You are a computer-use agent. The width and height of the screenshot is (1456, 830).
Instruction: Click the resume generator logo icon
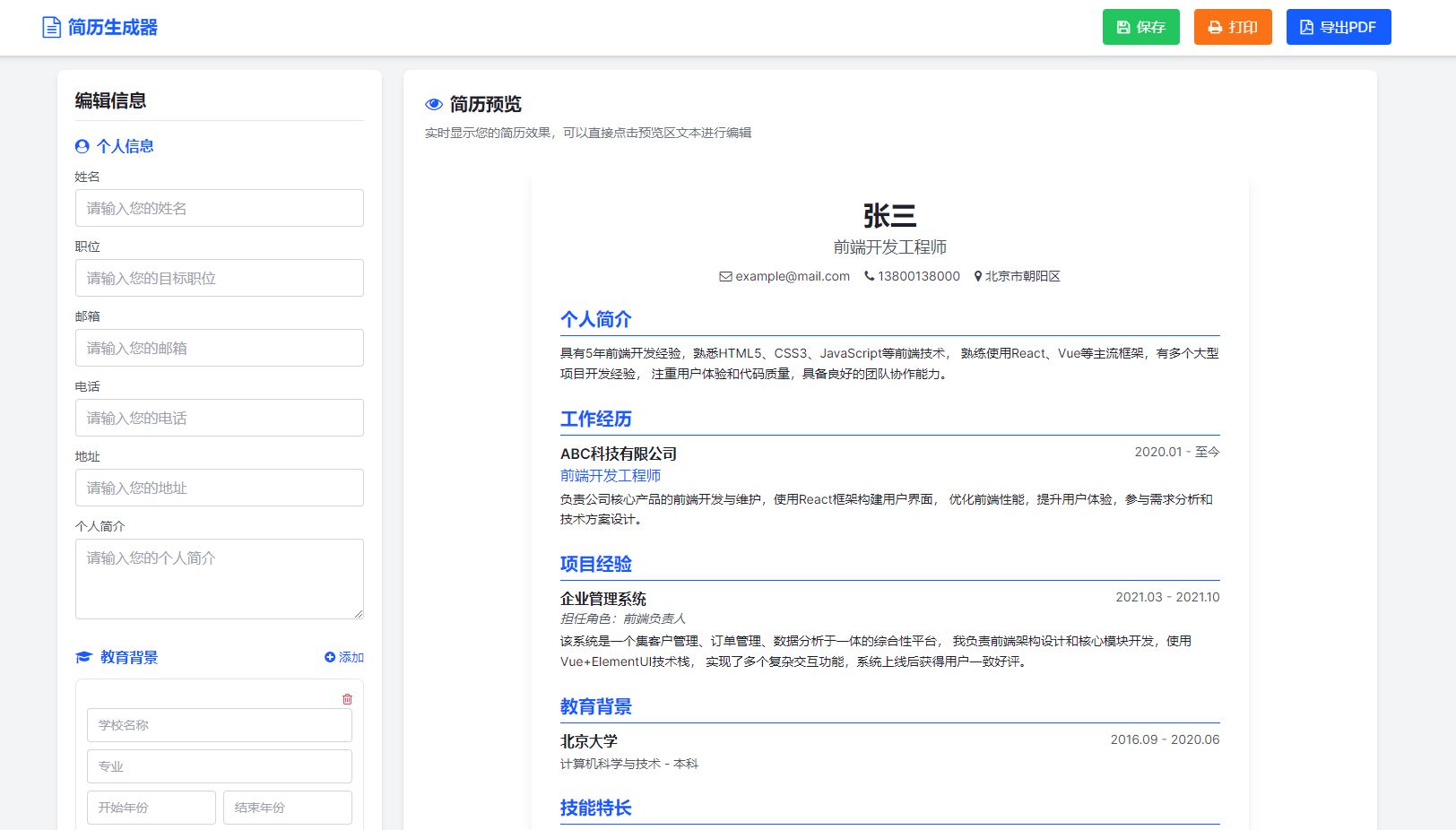pos(52,28)
